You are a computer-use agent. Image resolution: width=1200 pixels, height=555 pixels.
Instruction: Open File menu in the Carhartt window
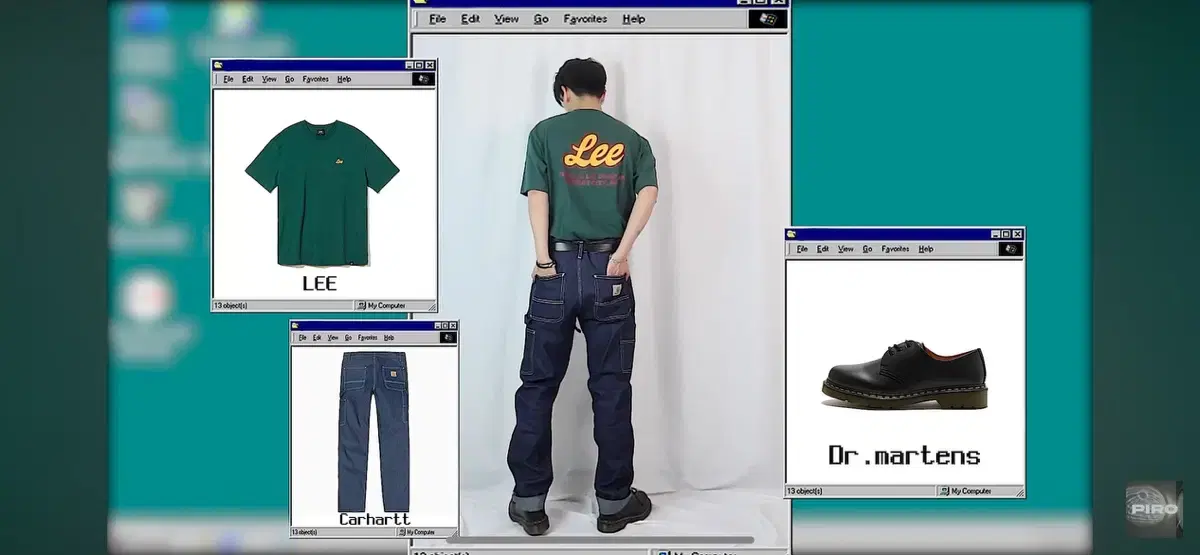click(302, 338)
